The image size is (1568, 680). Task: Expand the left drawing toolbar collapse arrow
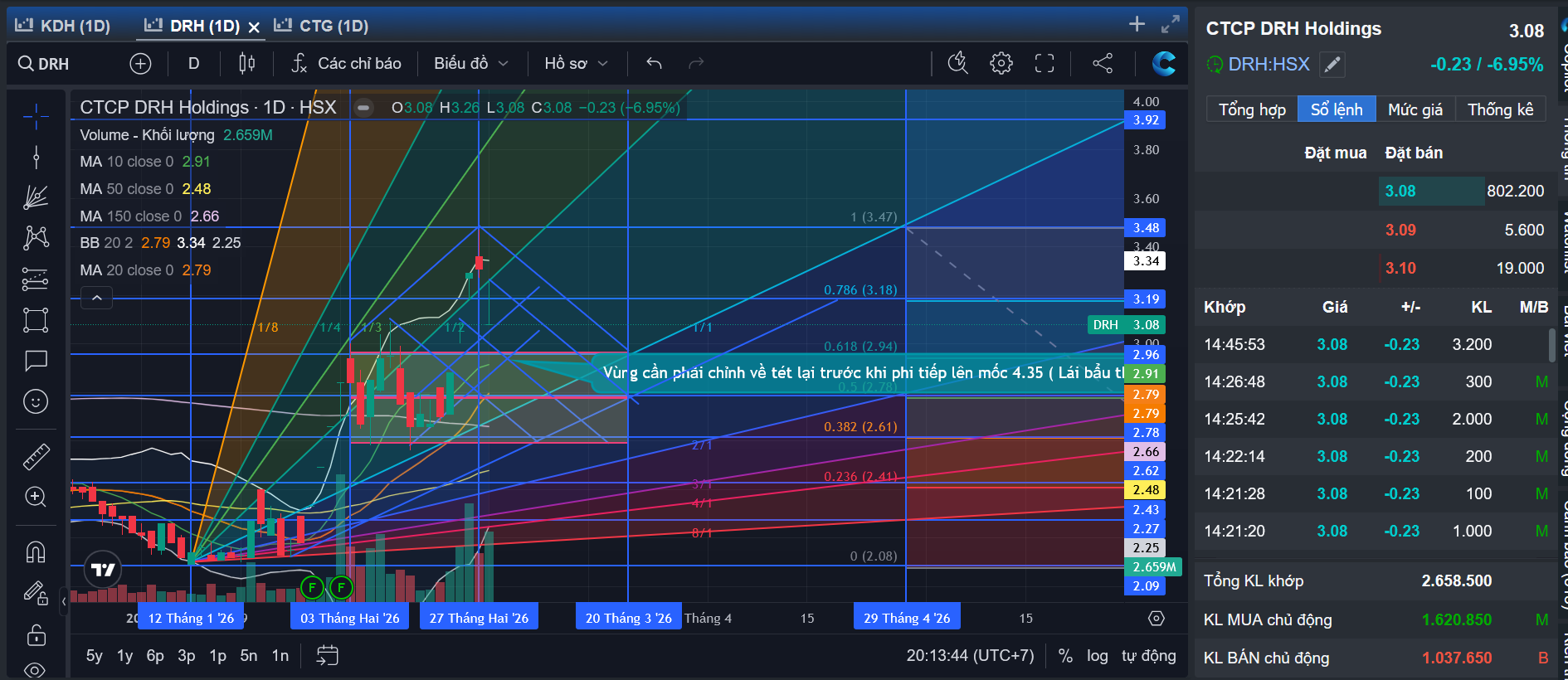coord(64,600)
